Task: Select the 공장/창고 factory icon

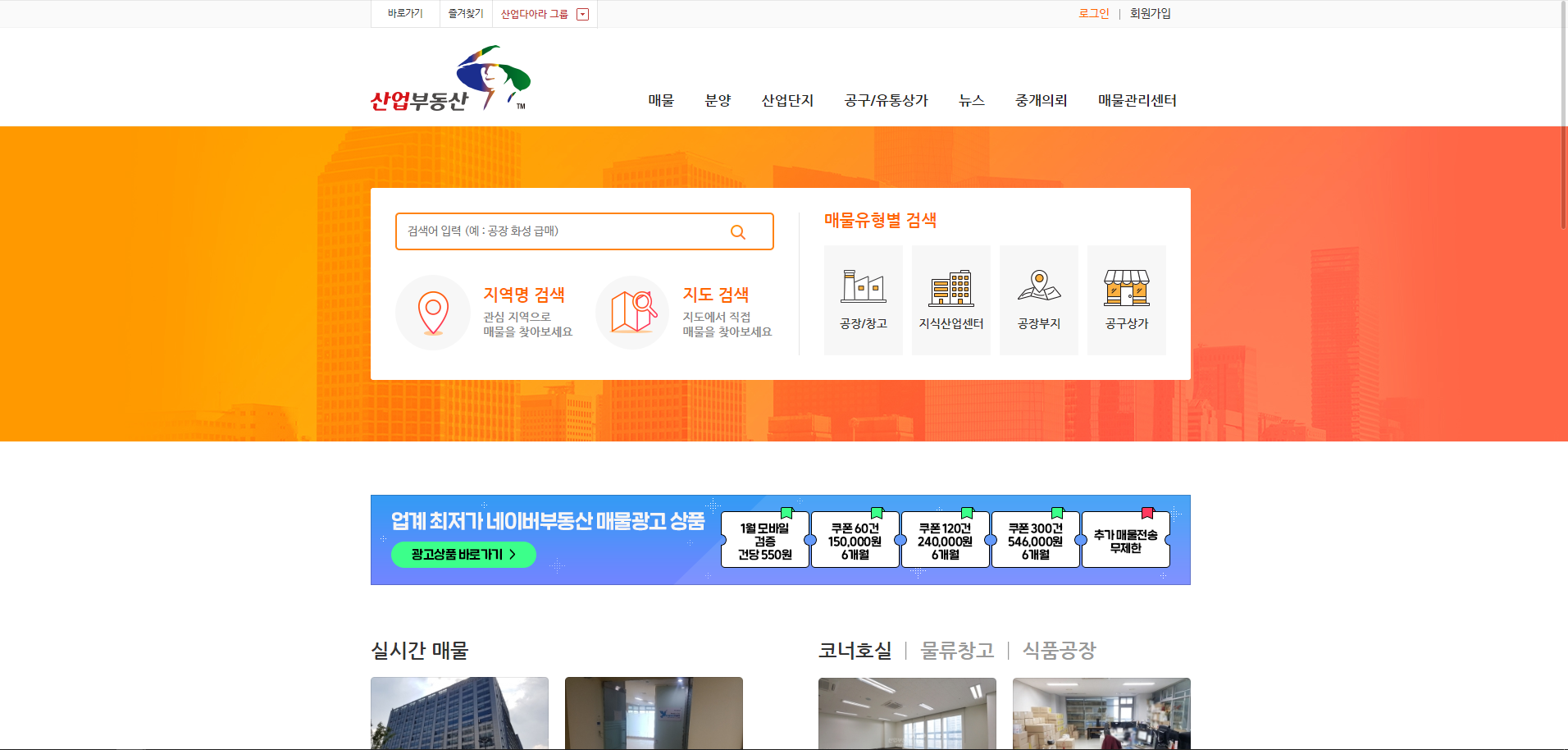Action: 863,286
